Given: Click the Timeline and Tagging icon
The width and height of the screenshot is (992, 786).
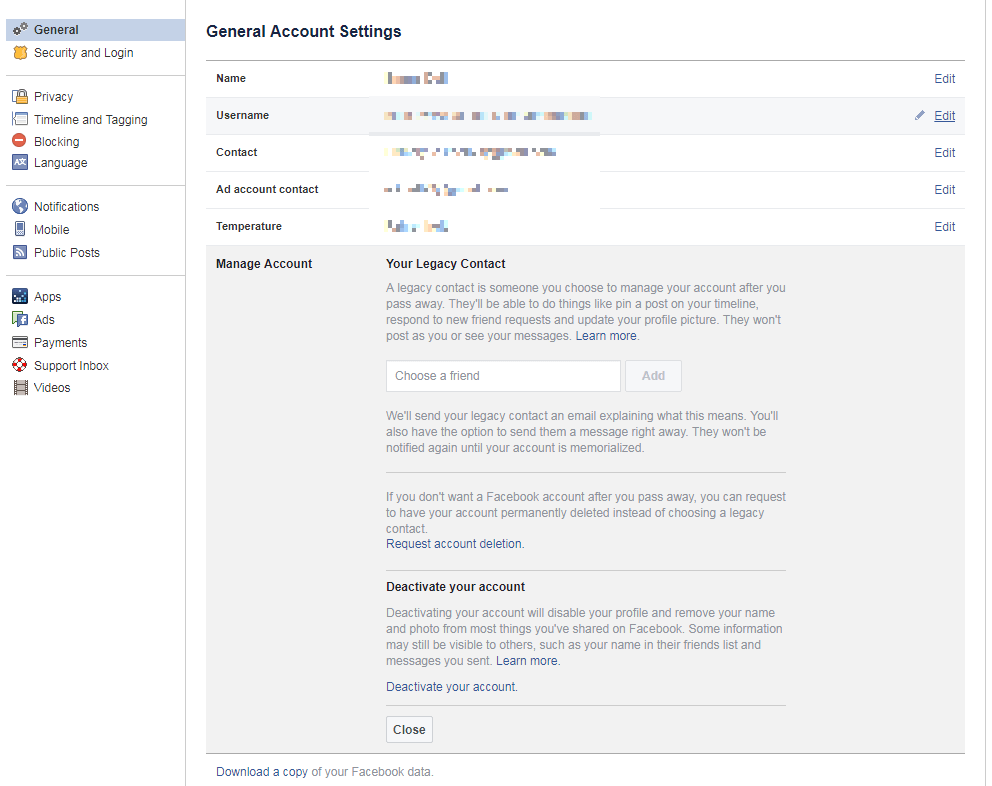Looking at the screenshot, I should 20,119.
